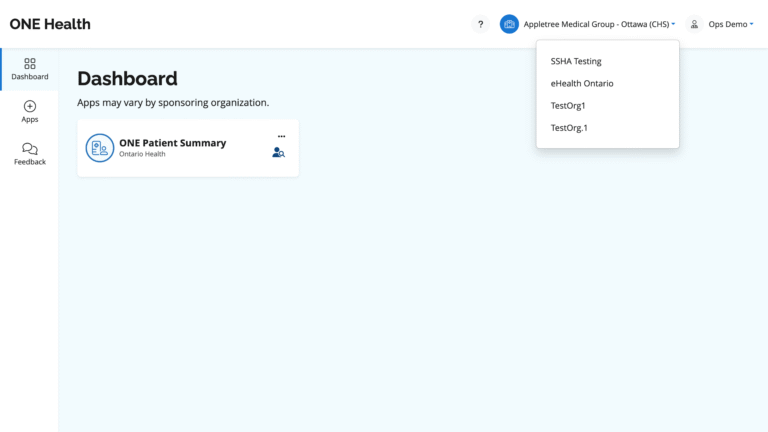This screenshot has width=768, height=432.
Task: Click the ONE Health logo
Action: pyautogui.click(x=50, y=24)
